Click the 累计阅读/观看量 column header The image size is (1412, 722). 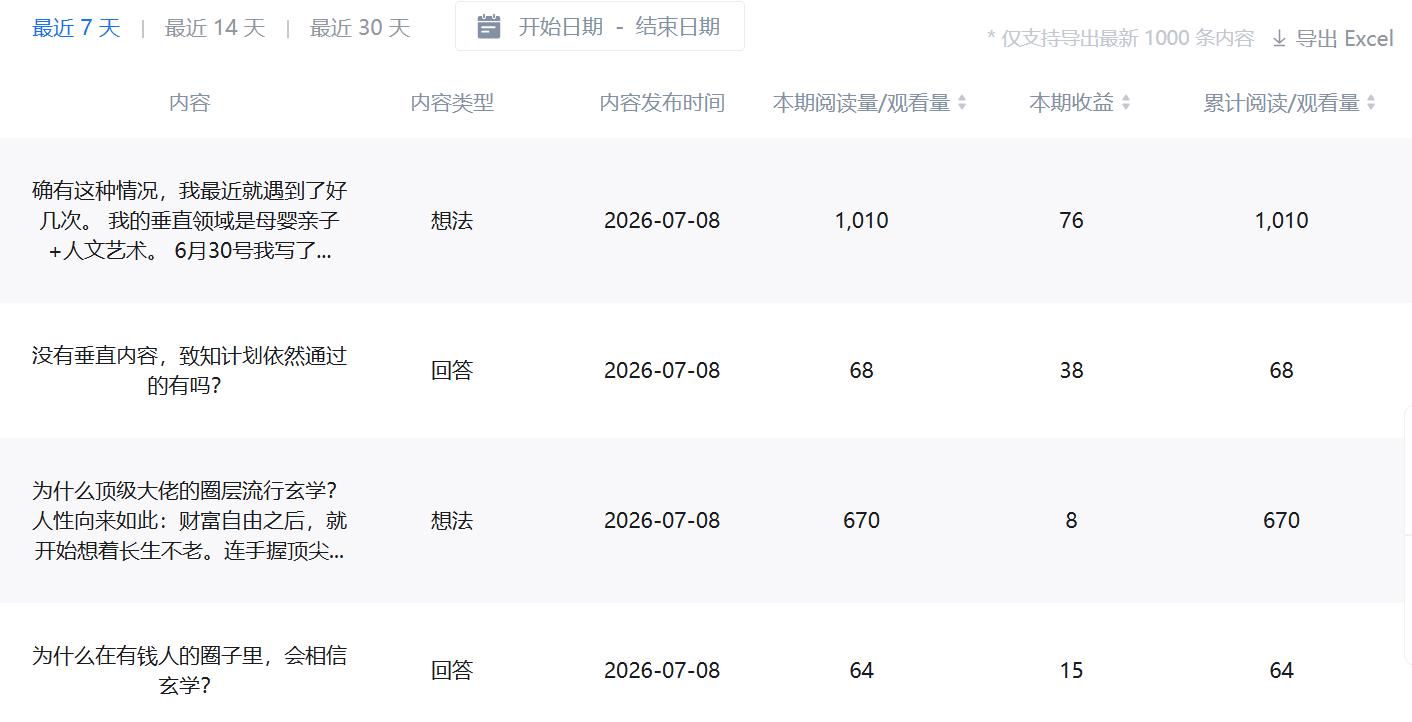point(1282,102)
